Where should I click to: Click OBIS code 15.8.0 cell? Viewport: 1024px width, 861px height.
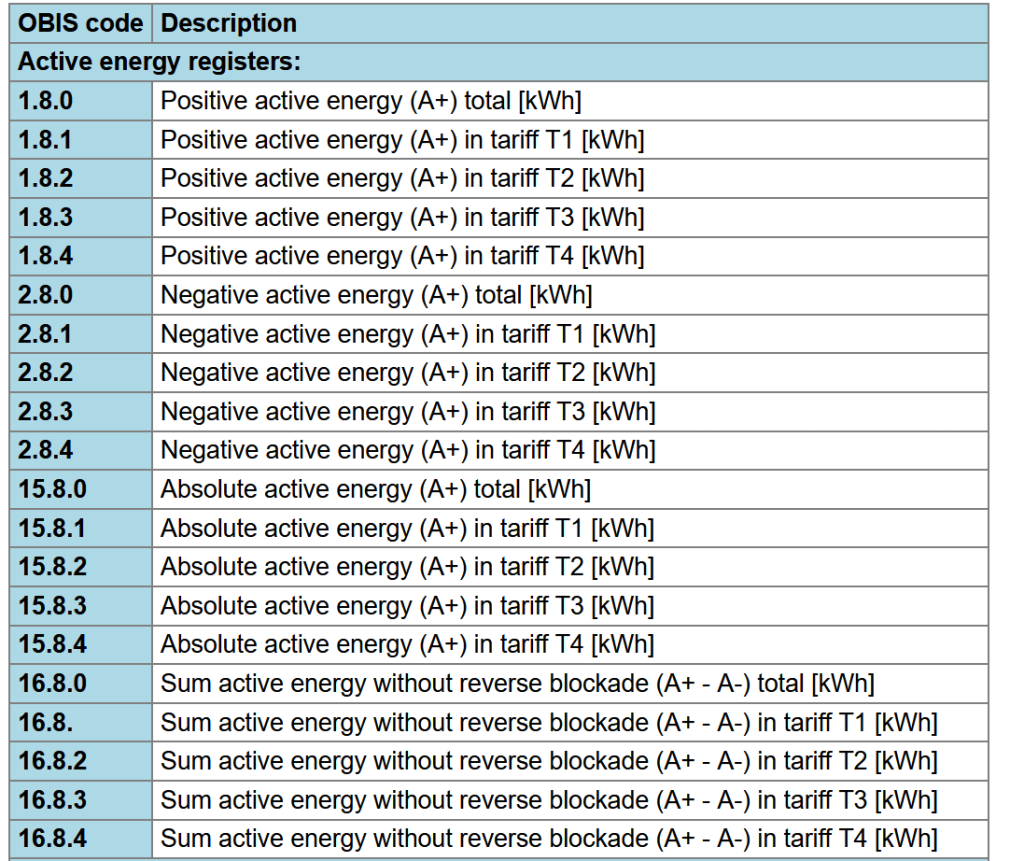tap(81, 489)
